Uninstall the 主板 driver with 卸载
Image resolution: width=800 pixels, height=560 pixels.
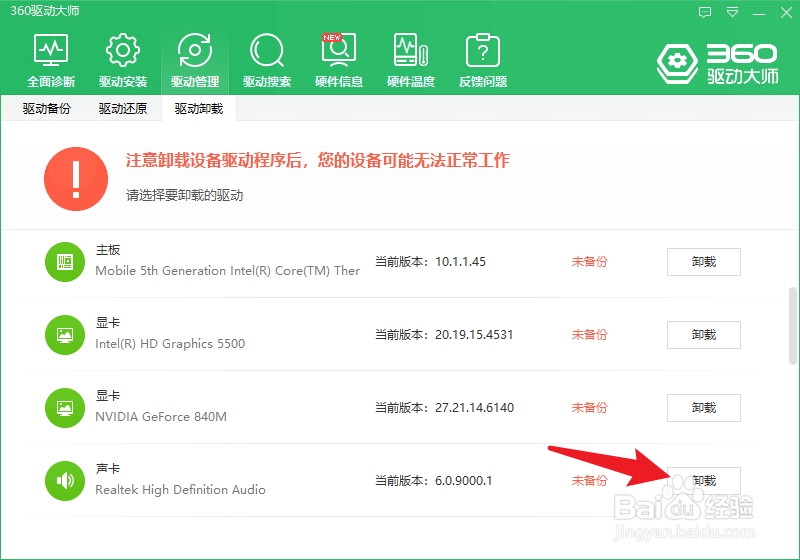coord(704,262)
